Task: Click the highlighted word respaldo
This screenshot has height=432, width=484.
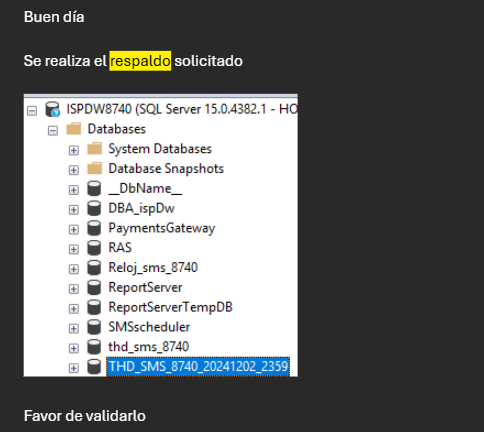Action: tap(140, 61)
